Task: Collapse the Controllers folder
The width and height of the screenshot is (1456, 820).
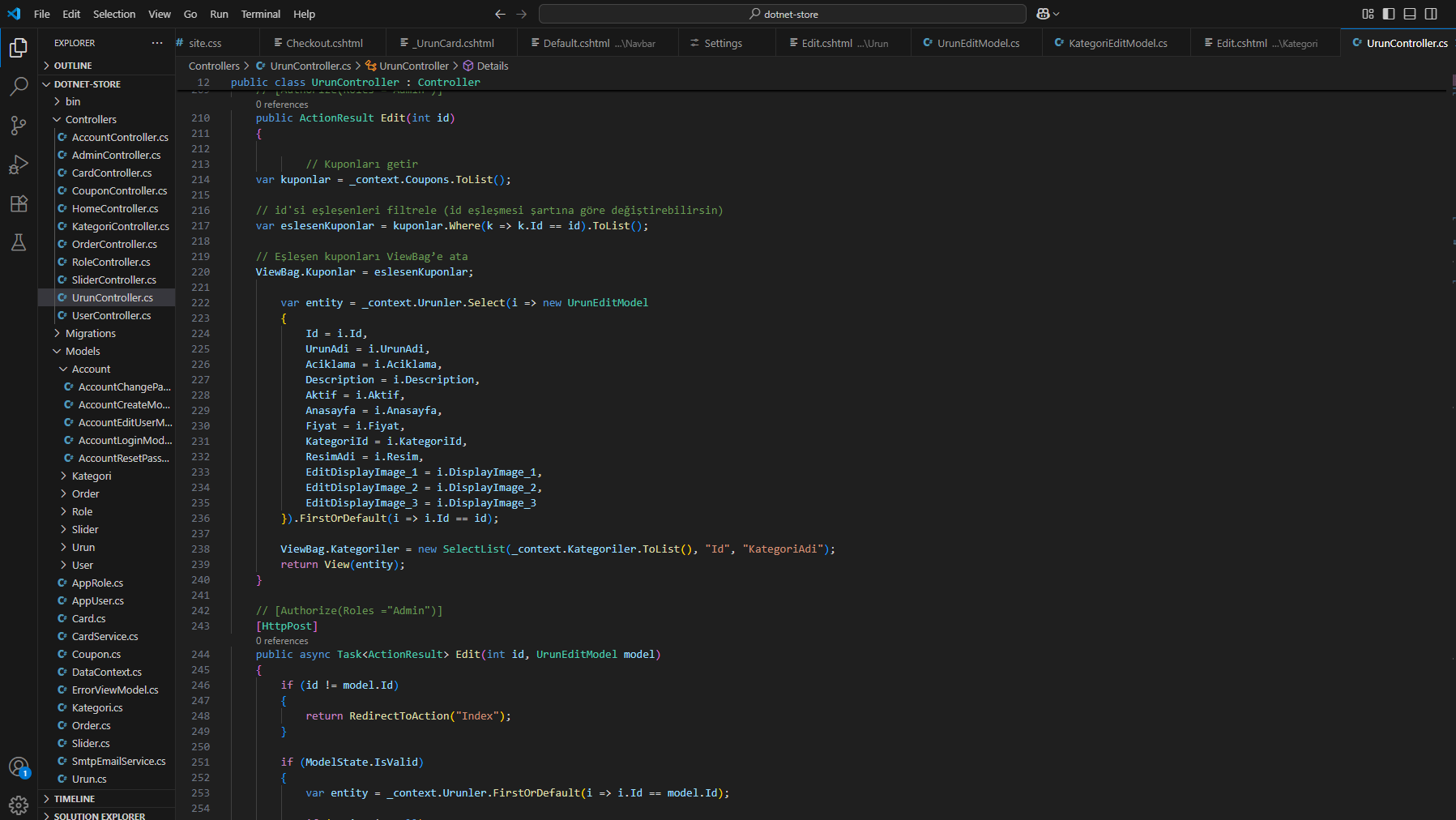Action: pos(106,119)
